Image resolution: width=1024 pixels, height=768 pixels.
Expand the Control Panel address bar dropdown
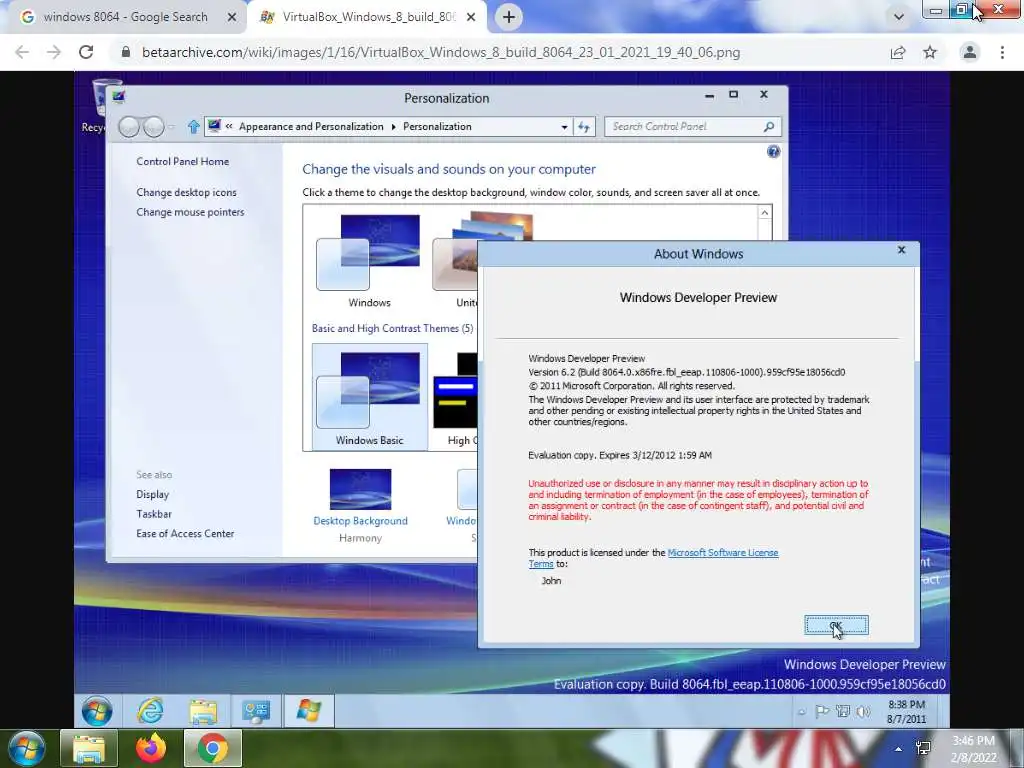pyautogui.click(x=564, y=127)
